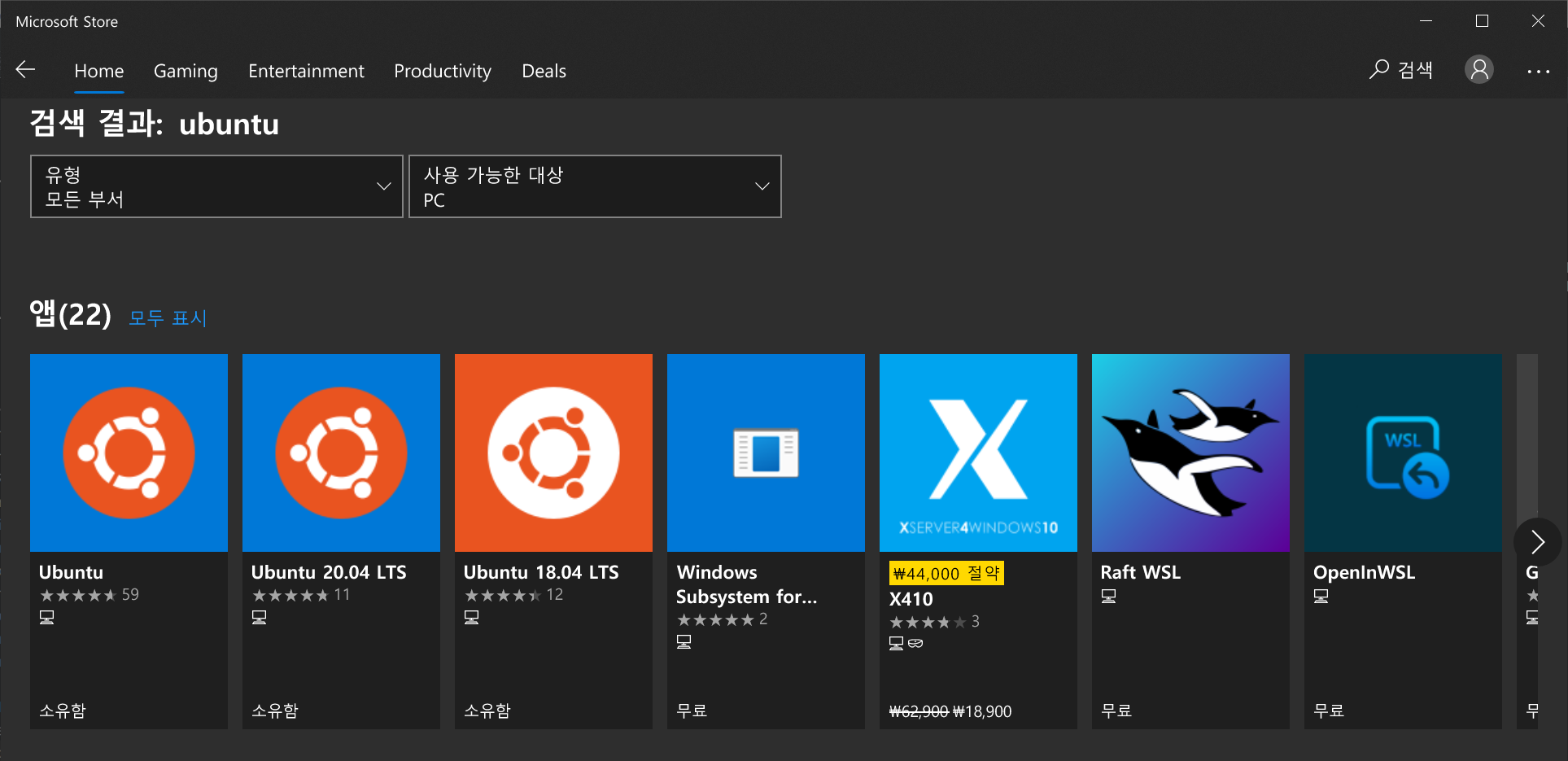
Task: Click Windows Subsystem for... title
Action: 747,584
